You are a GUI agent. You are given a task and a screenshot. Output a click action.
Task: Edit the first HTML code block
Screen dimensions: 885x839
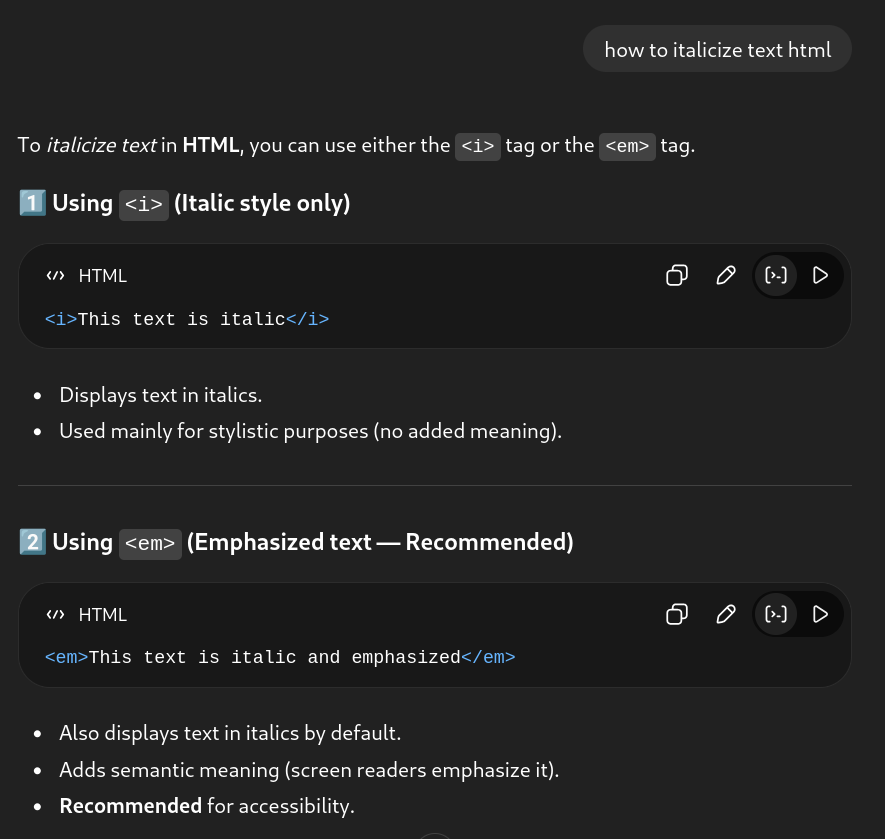pos(726,276)
